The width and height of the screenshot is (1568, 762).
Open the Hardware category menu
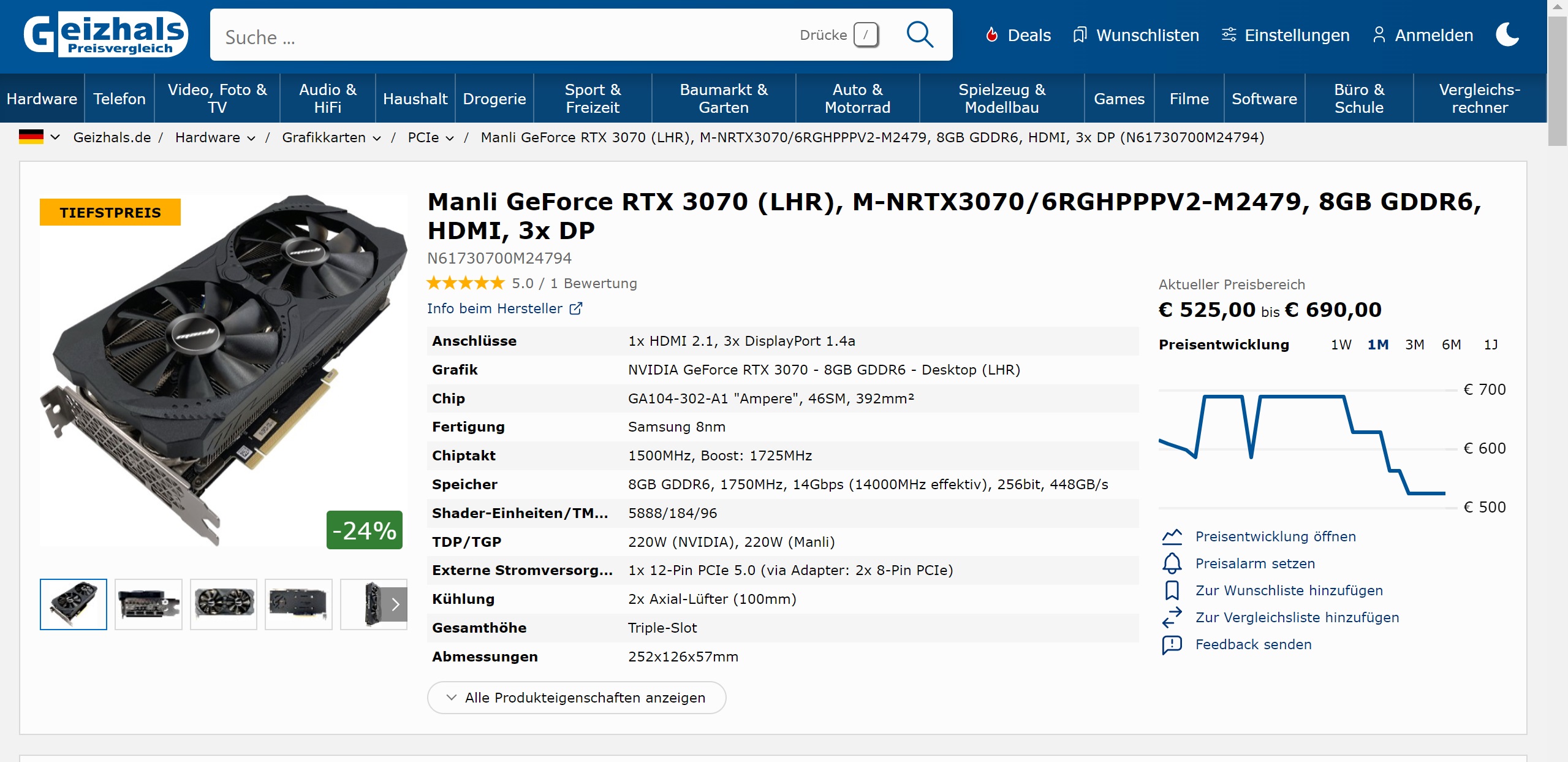(x=42, y=99)
